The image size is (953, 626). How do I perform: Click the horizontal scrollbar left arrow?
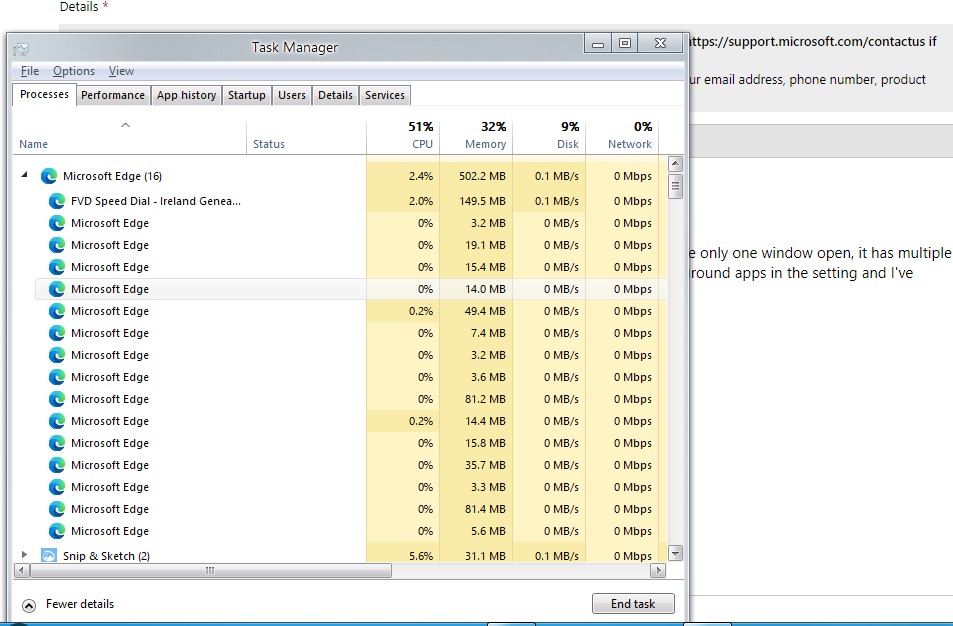pos(21,571)
